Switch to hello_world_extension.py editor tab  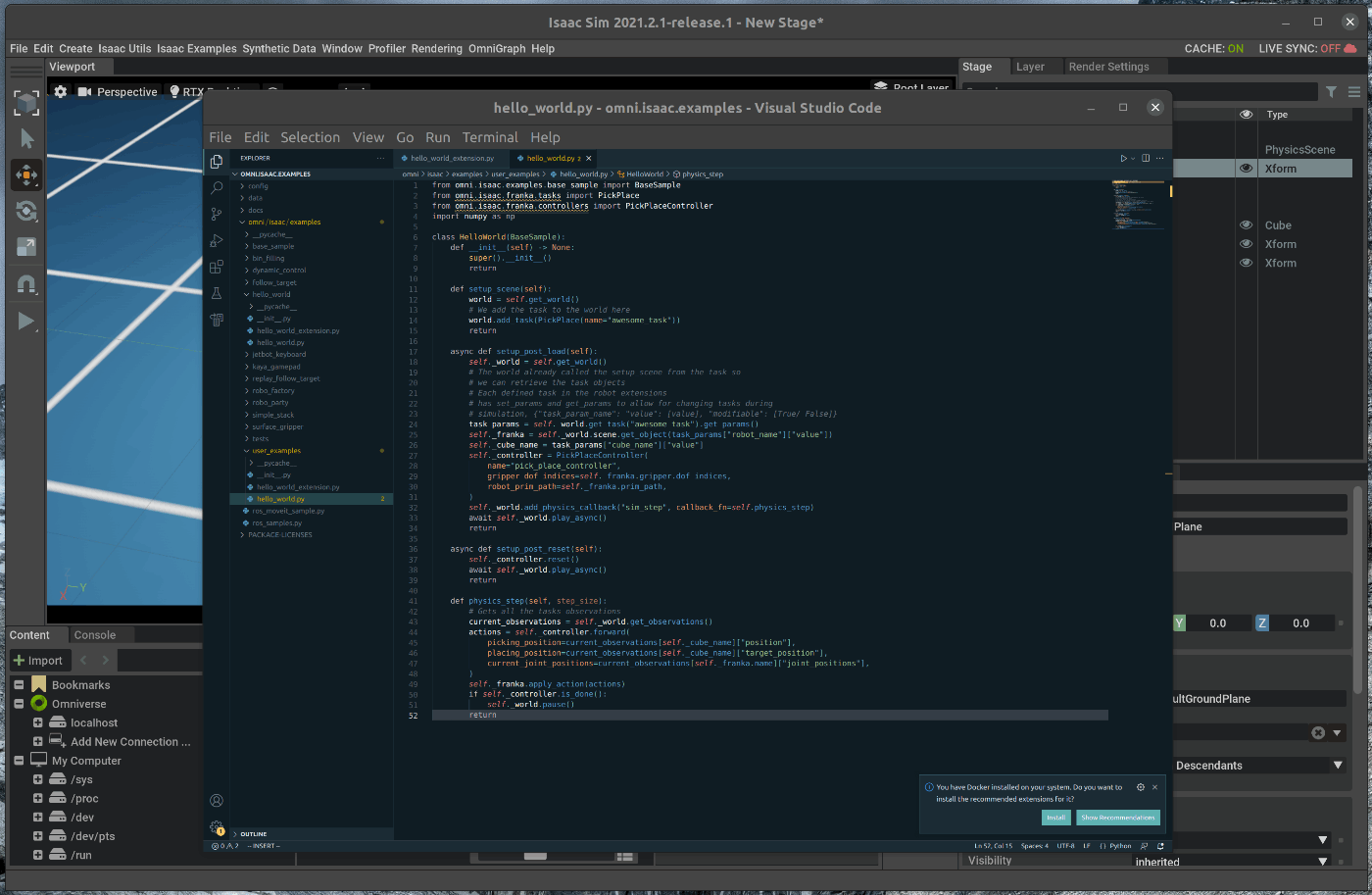click(452, 158)
